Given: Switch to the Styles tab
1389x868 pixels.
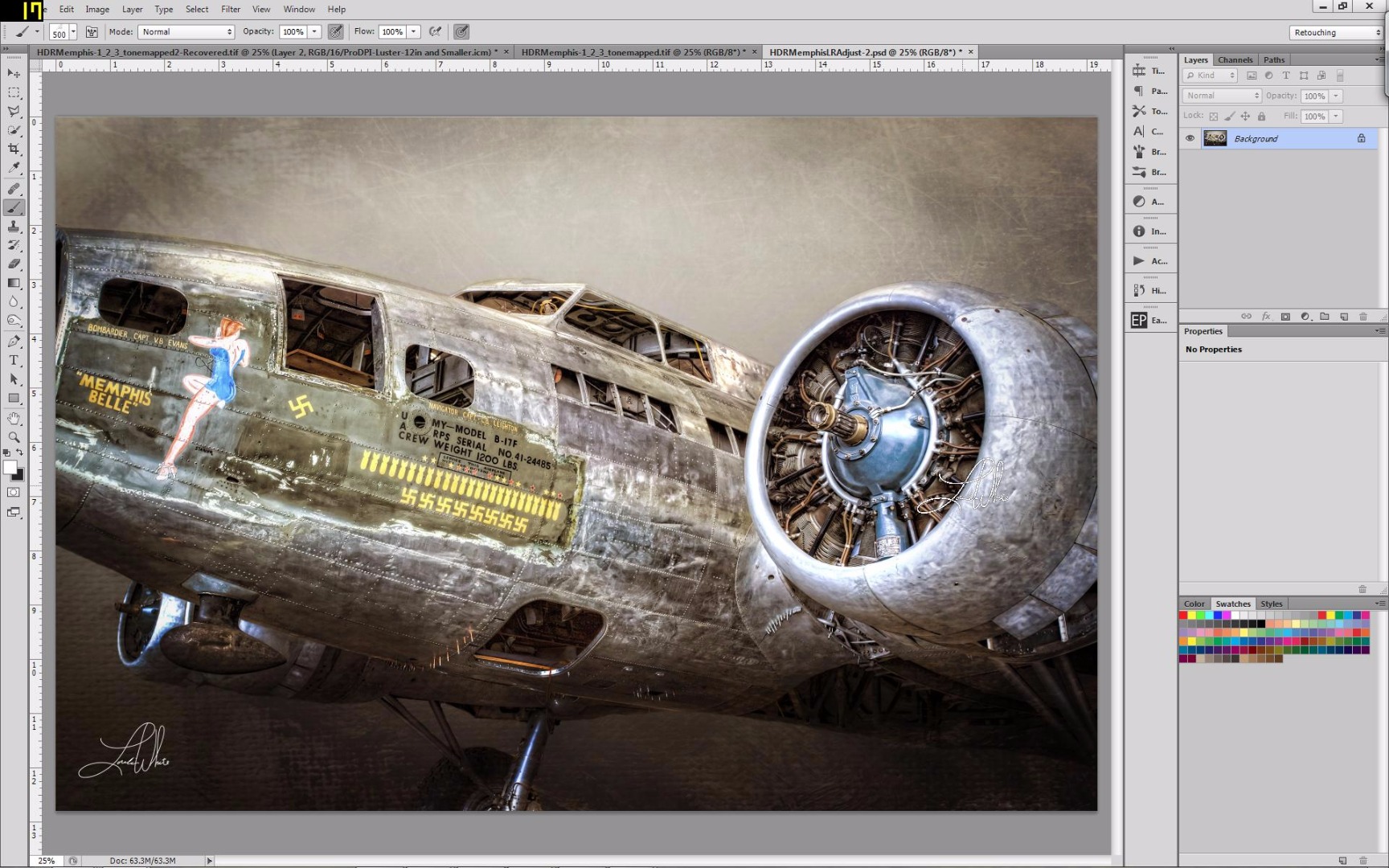Looking at the screenshot, I should 1271,604.
